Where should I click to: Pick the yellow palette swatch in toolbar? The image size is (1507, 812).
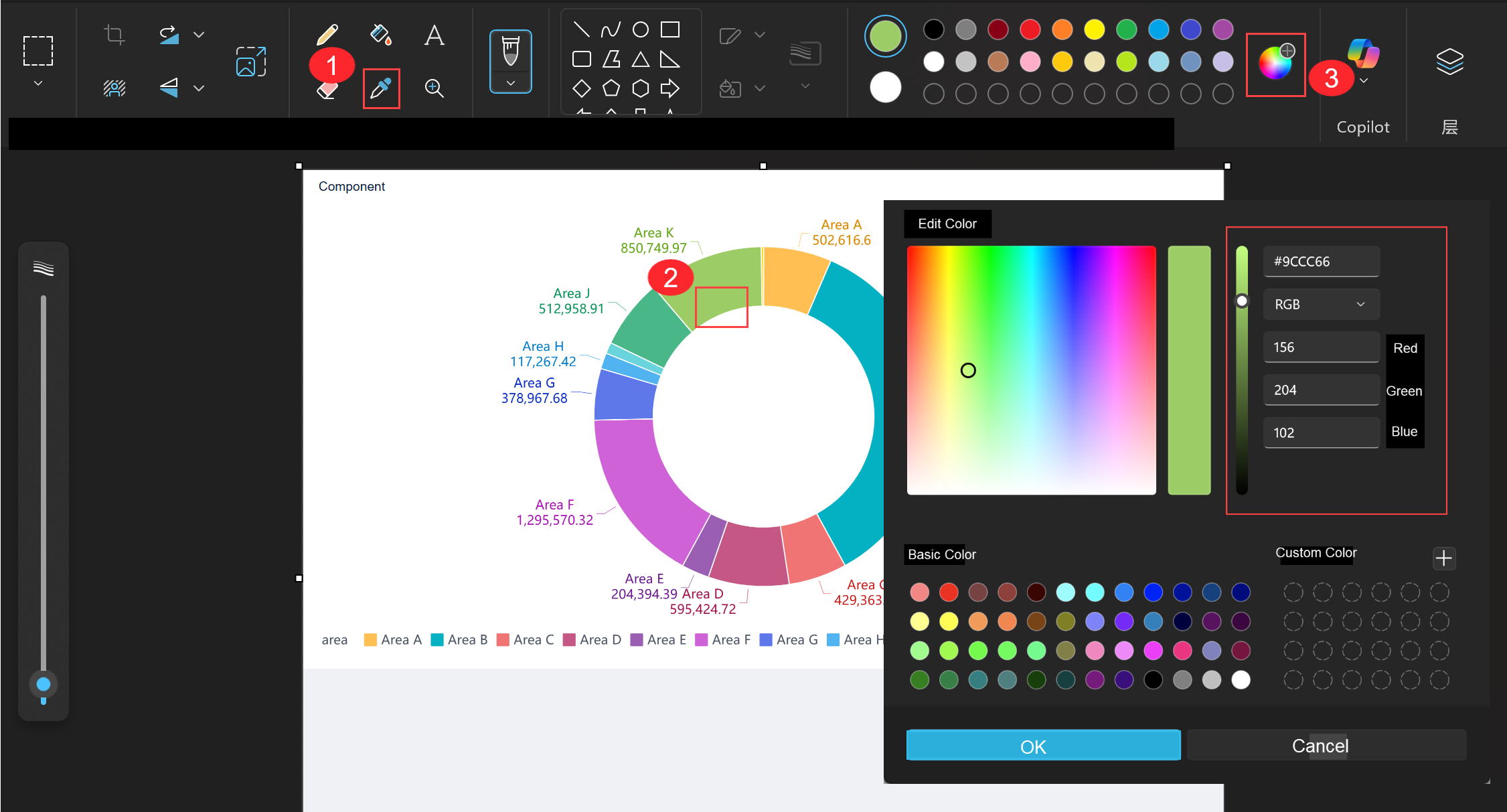point(1095,29)
